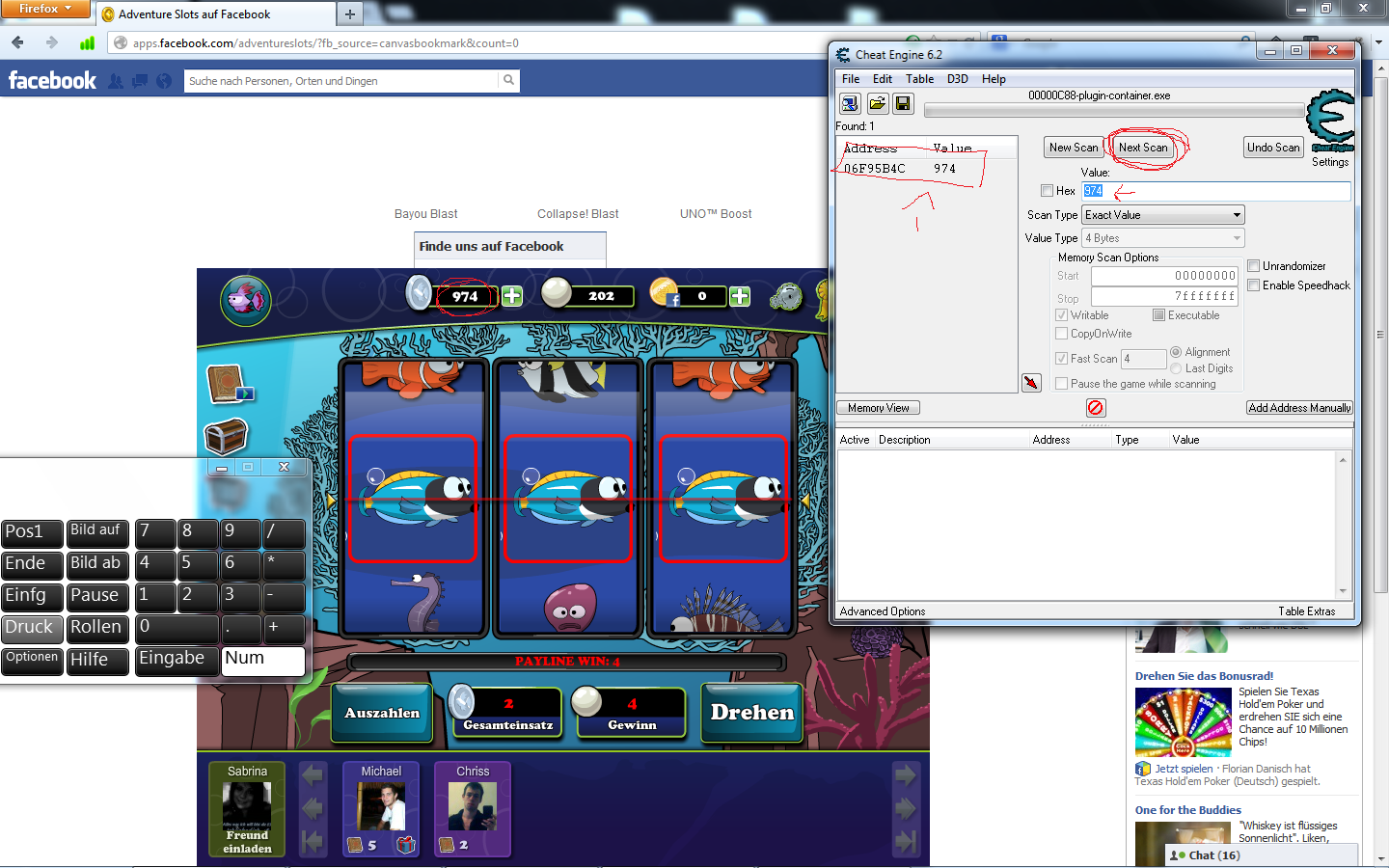Click the open file folder icon
Screen dimensions: 1389x868
(877, 103)
